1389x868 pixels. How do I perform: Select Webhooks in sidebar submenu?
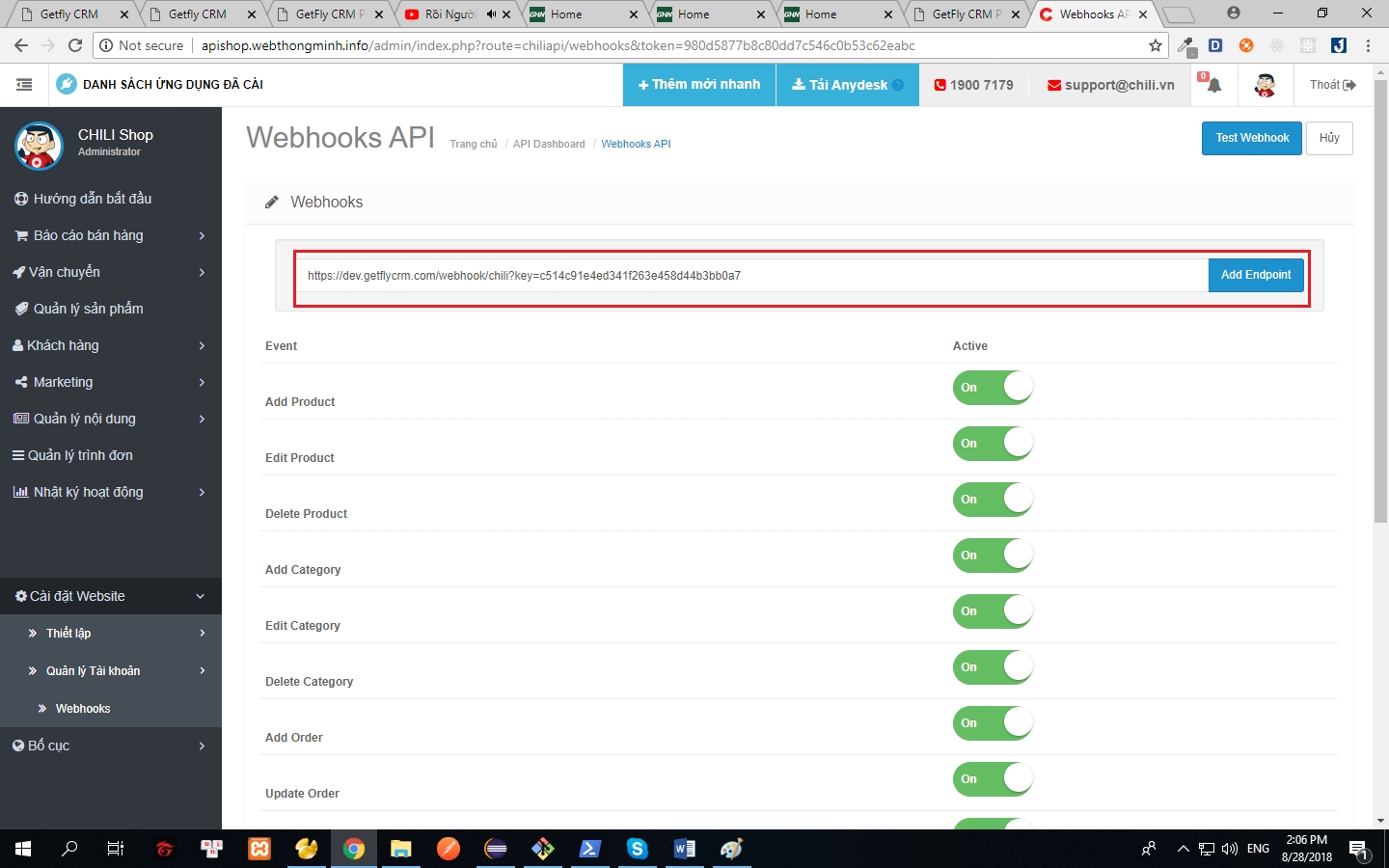coord(83,709)
